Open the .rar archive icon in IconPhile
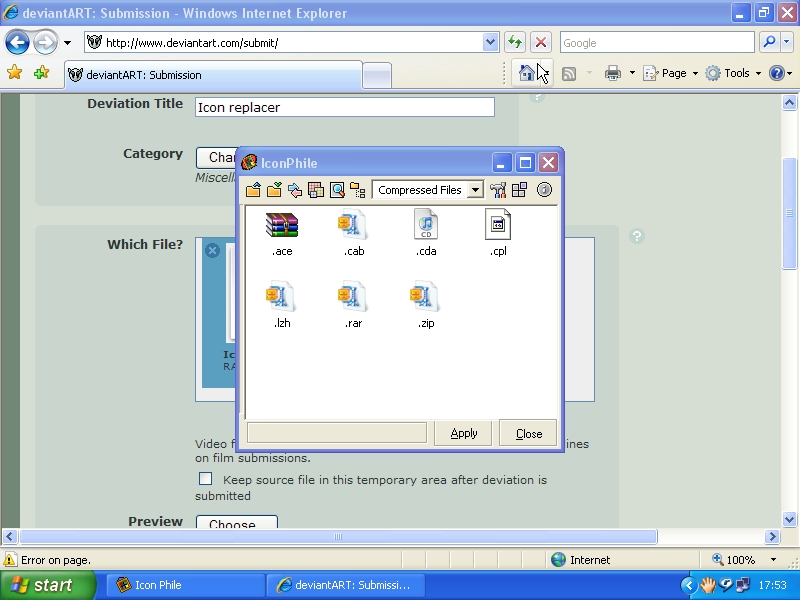Screen dimensions: 800x600 click(x=353, y=300)
